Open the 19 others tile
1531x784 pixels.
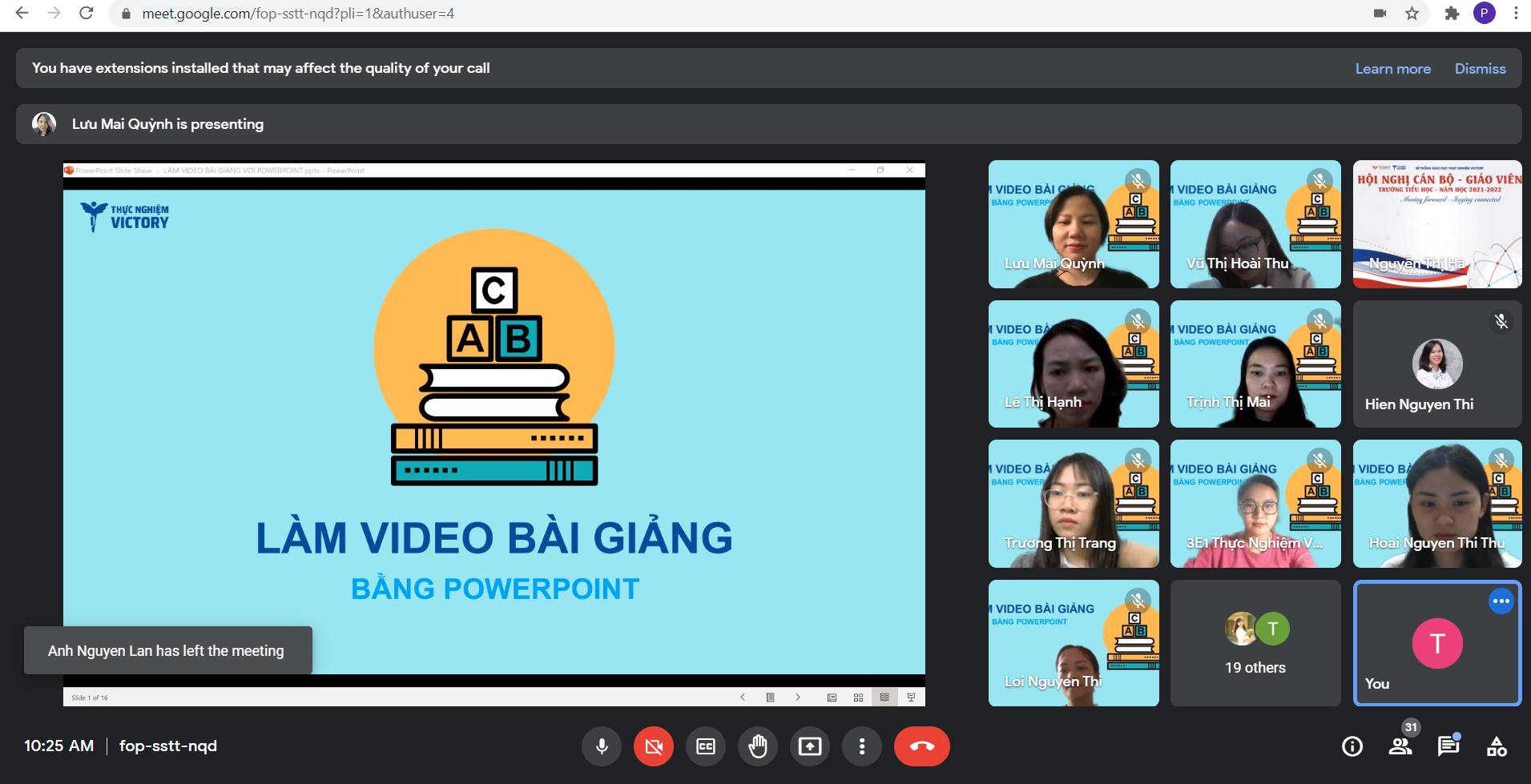(x=1255, y=643)
